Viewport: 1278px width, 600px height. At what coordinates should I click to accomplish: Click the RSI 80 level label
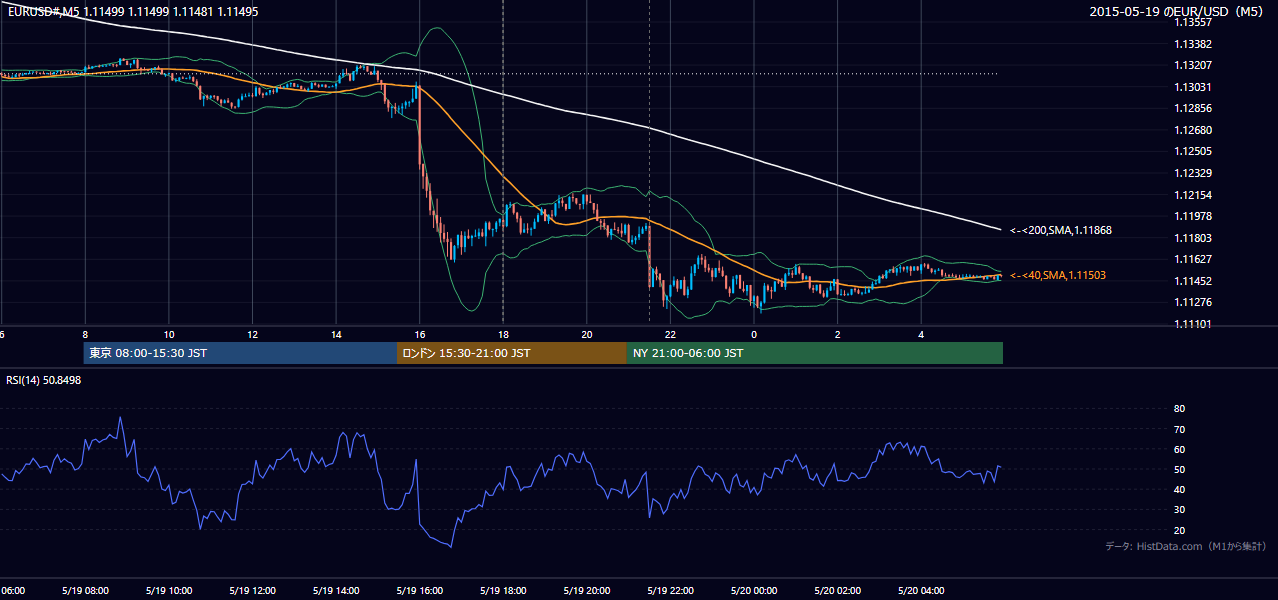coord(1179,409)
